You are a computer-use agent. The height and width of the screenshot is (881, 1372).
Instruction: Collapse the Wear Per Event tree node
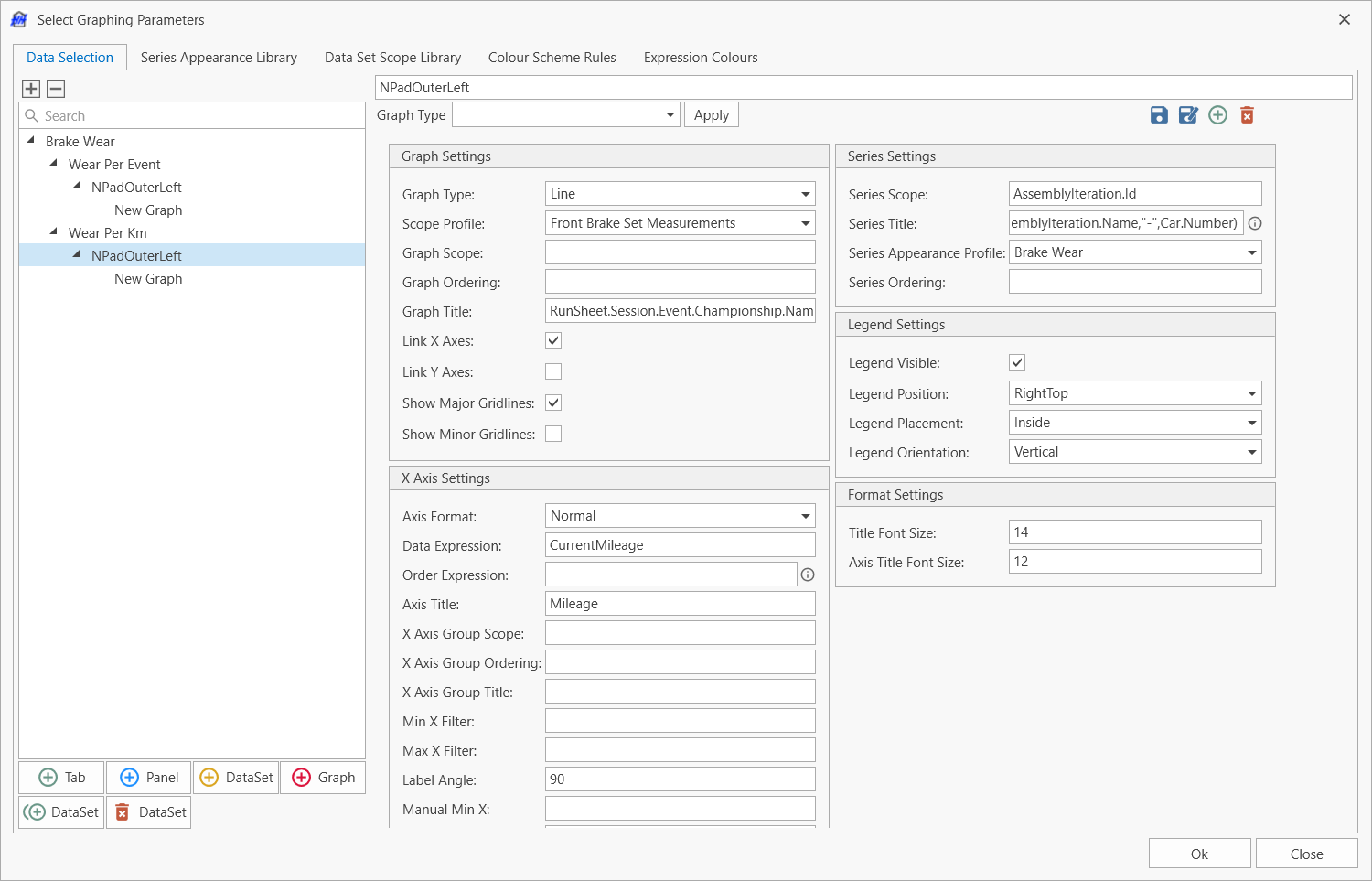click(x=54, y=164)
